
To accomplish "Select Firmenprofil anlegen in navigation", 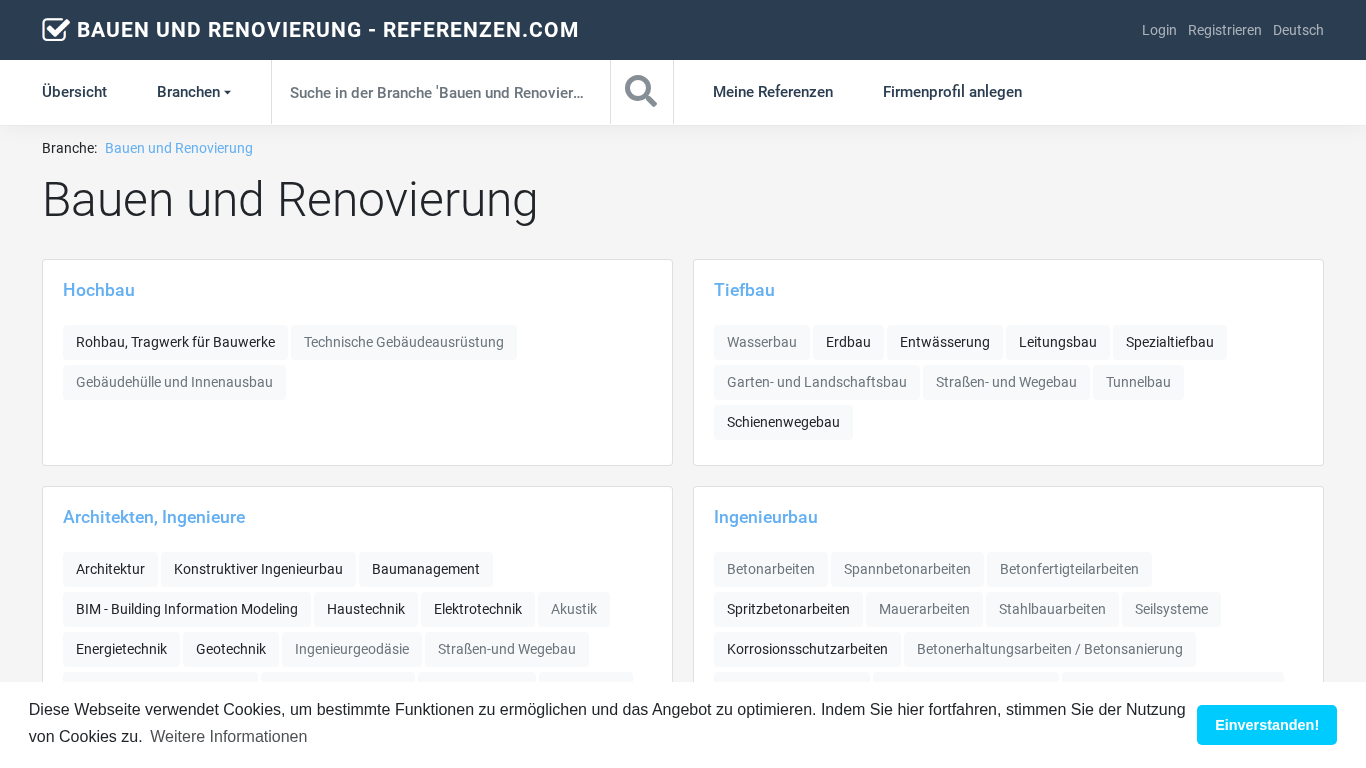I will (952, 92).
